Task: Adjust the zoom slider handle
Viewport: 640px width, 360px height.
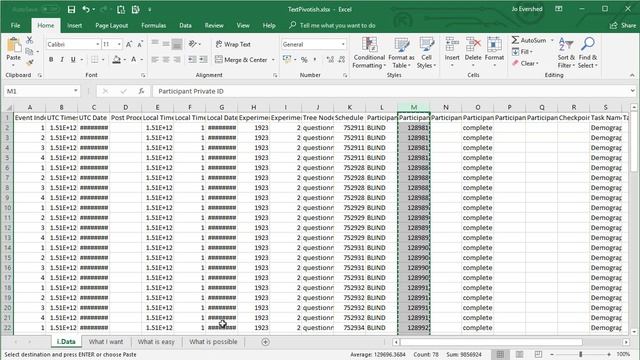Action: 580,354
